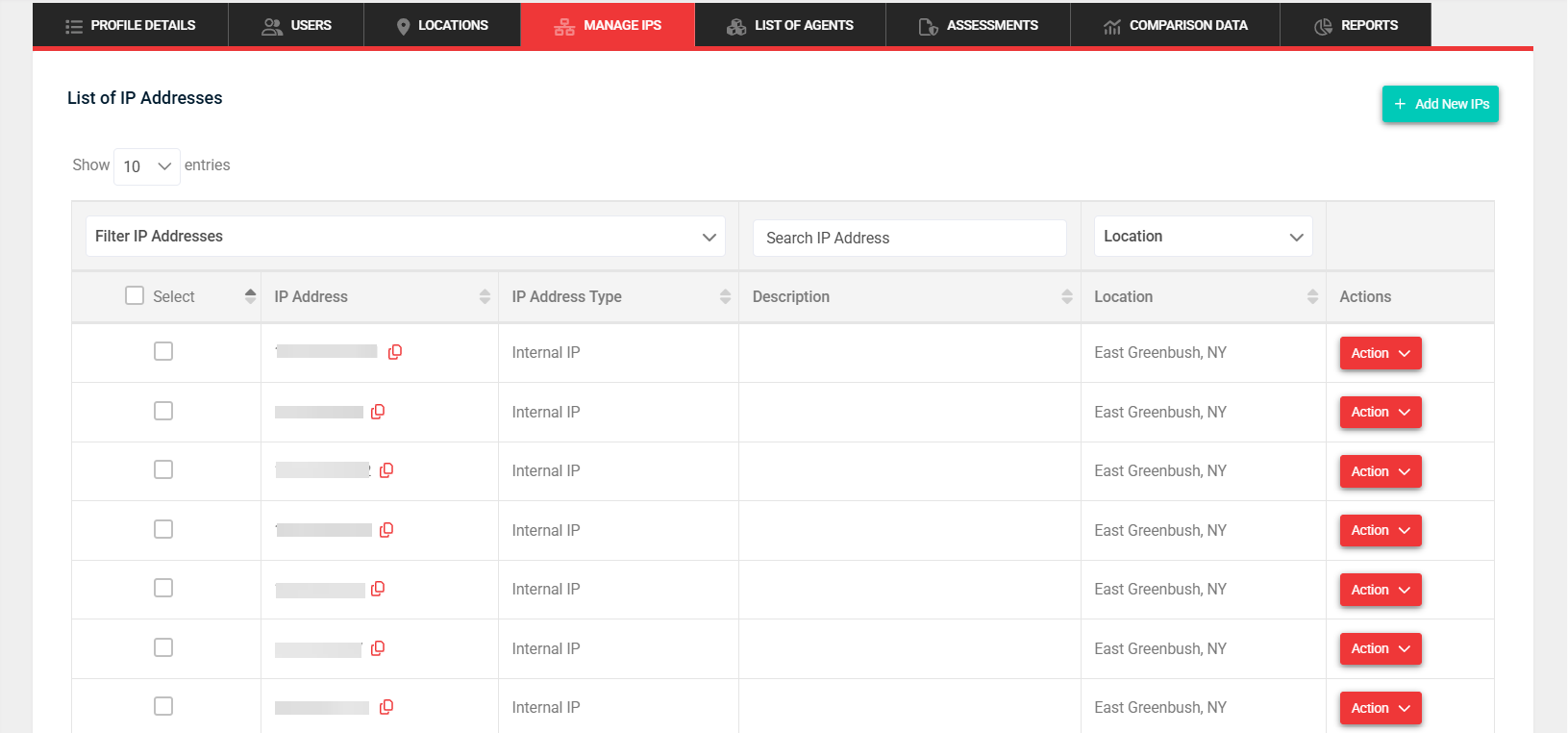Expand the Location filter dropdown
Screen dimensions: 1568x733
(1203, 237)
